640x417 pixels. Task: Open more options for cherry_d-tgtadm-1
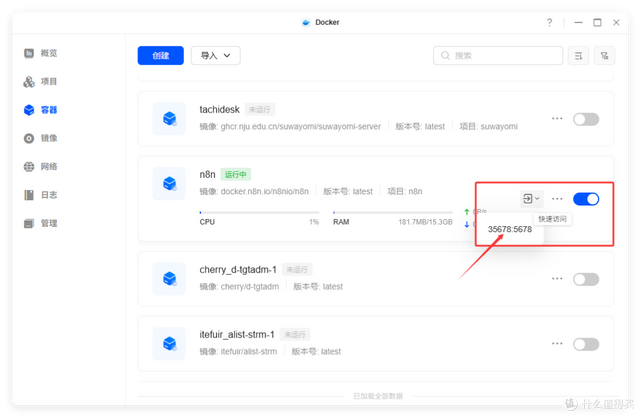(557, 279)
